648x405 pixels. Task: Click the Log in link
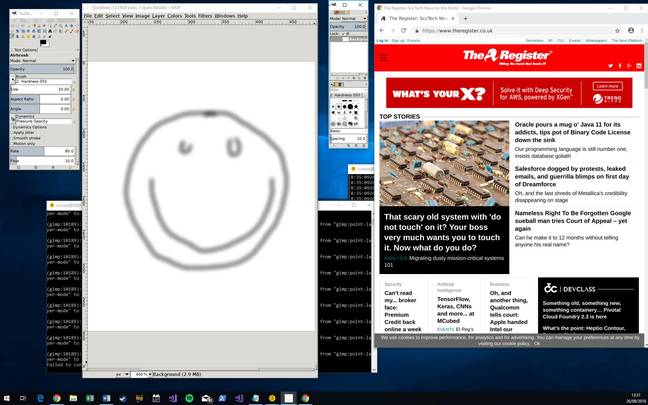pyautogui.click(x=382, y=40)
